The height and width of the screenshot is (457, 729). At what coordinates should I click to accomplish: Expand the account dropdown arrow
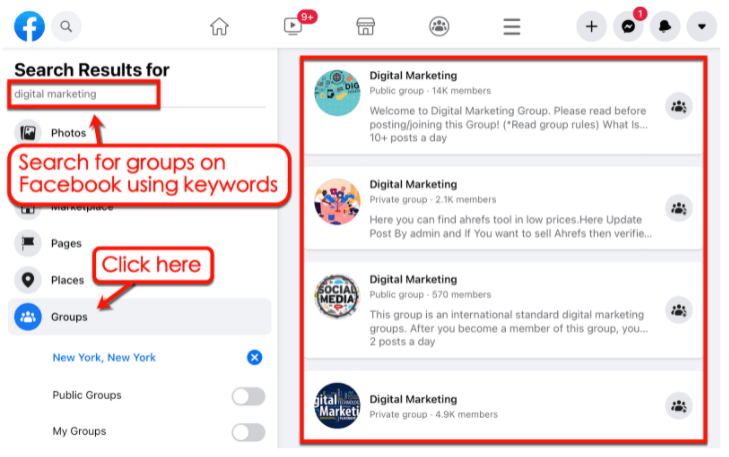pyautogui.click(x=702, y=26)
